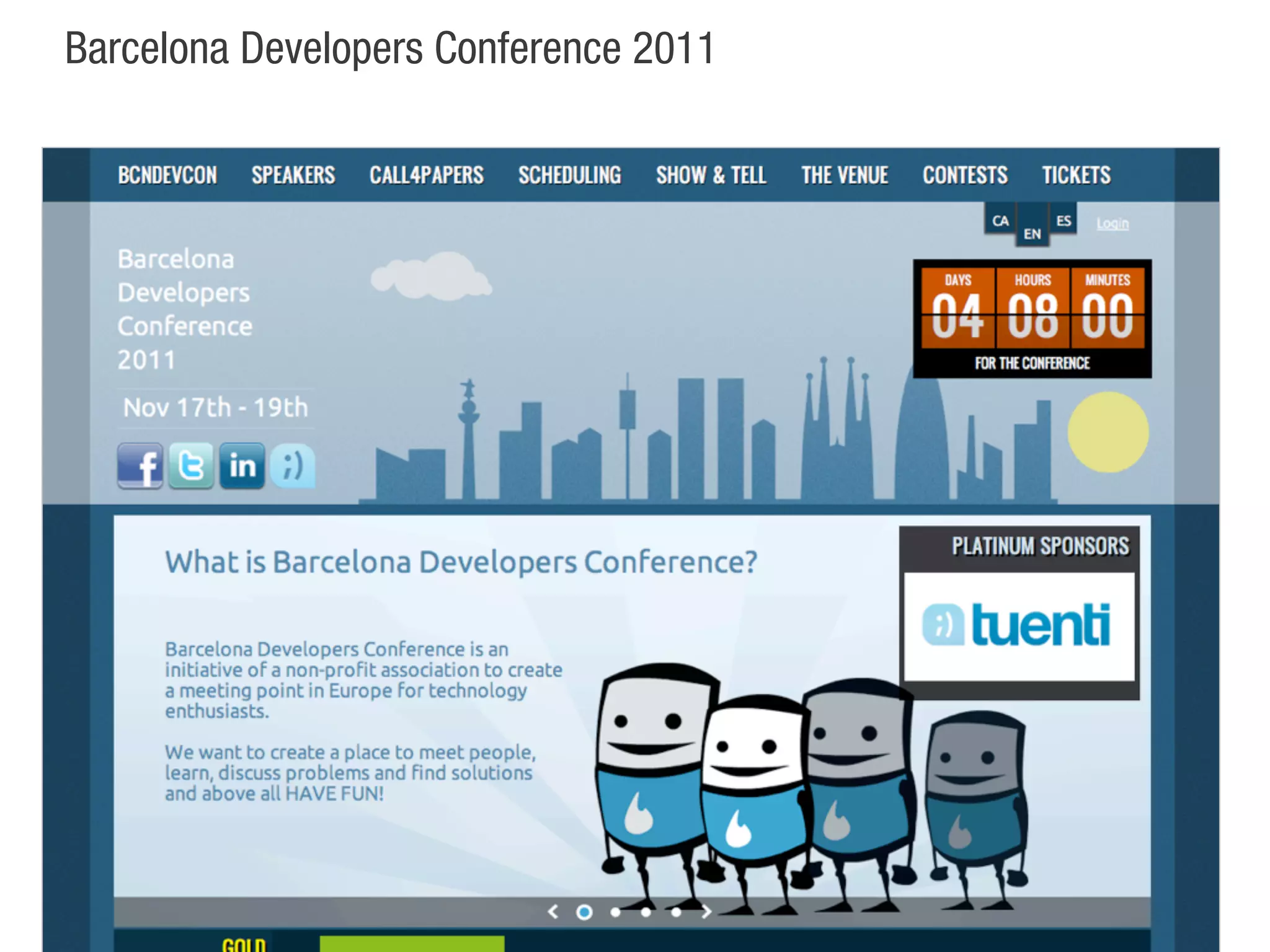
Task: Open the Facebook social icon
Action: pos(140,465)
